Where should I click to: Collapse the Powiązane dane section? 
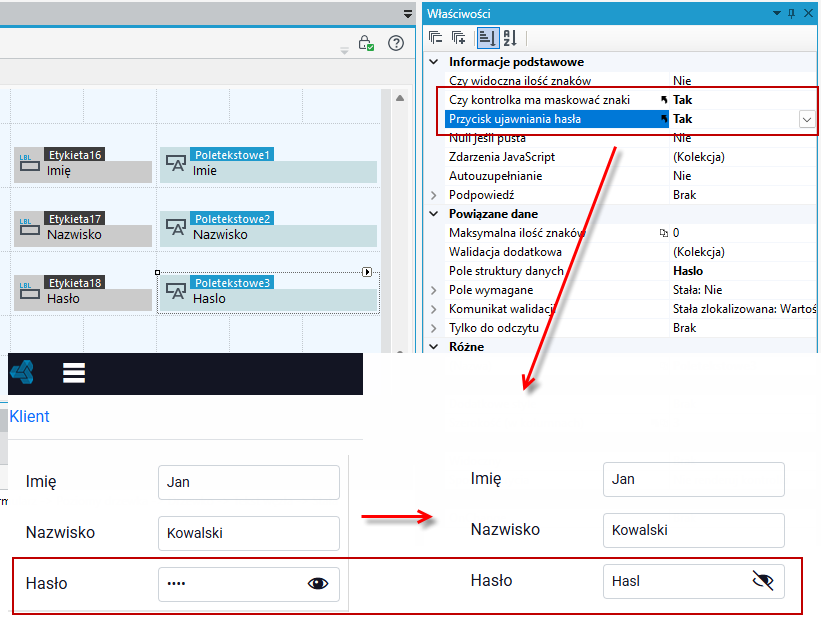click(434, 214)
